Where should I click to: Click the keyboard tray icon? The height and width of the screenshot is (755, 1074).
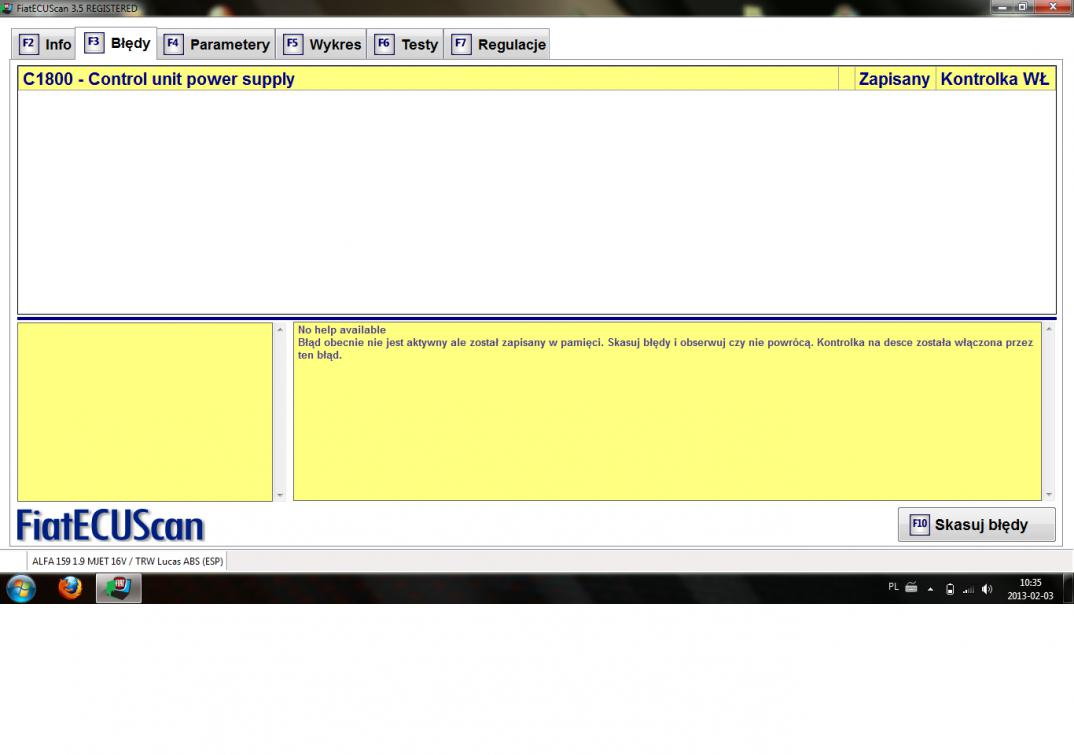pyautogui.click(x=911, y=587)
